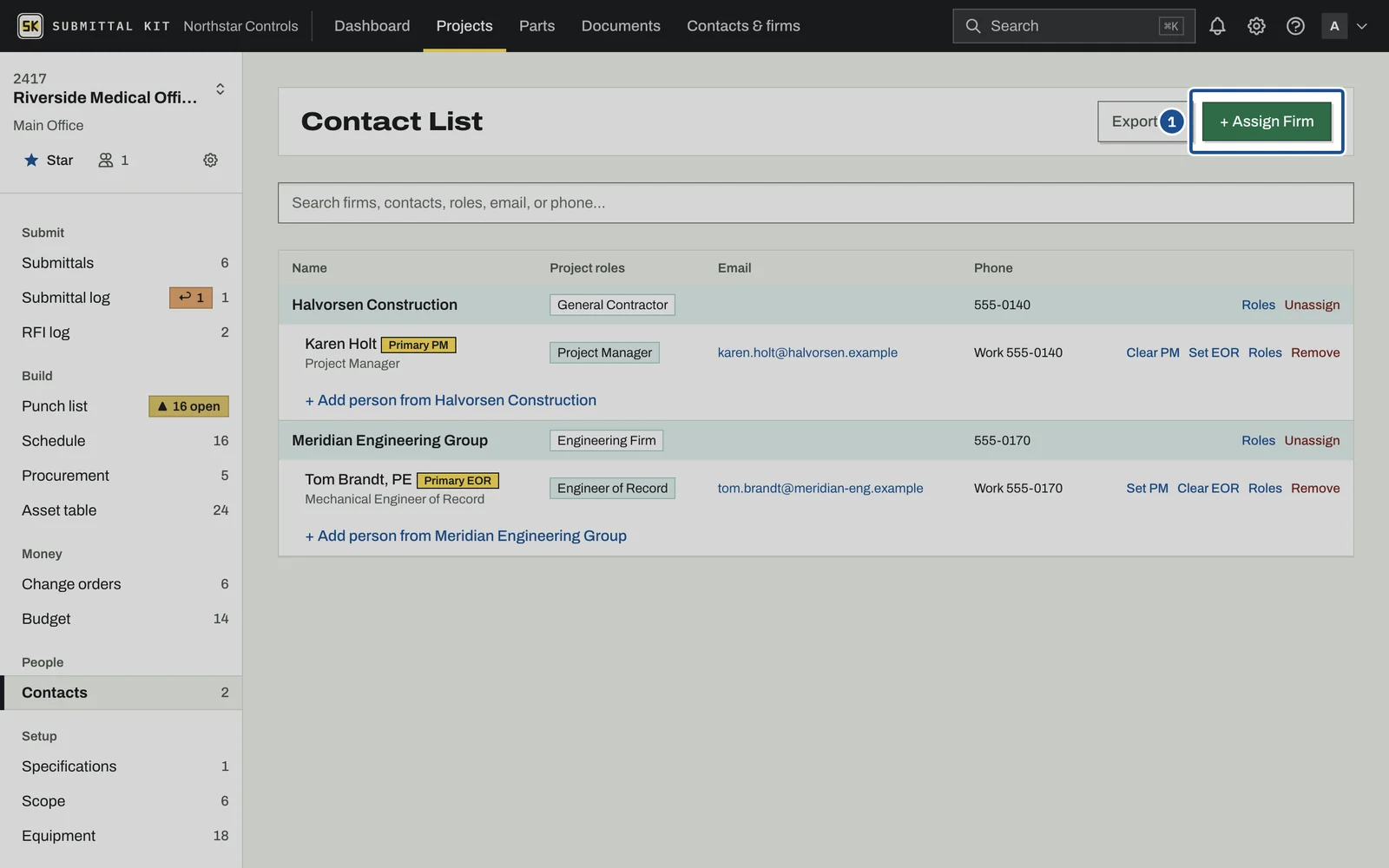
Task: Click the Submittal Kit logo icon
Action: [x=30, y=26]
